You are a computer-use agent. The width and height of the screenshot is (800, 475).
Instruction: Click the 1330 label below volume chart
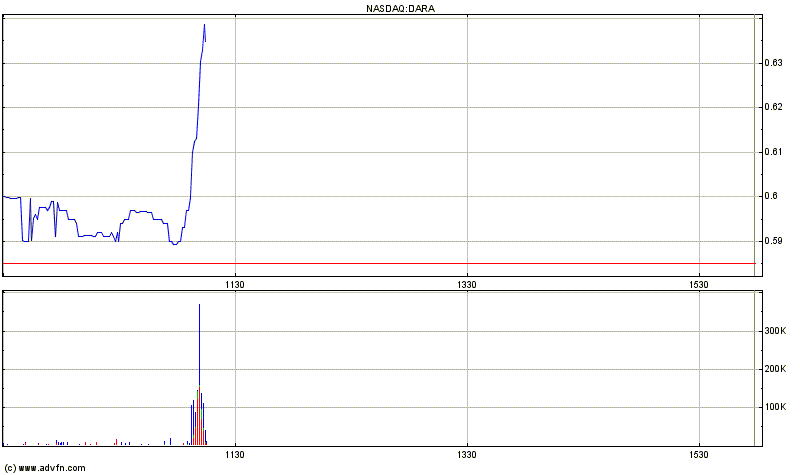(x=467, y=454)
